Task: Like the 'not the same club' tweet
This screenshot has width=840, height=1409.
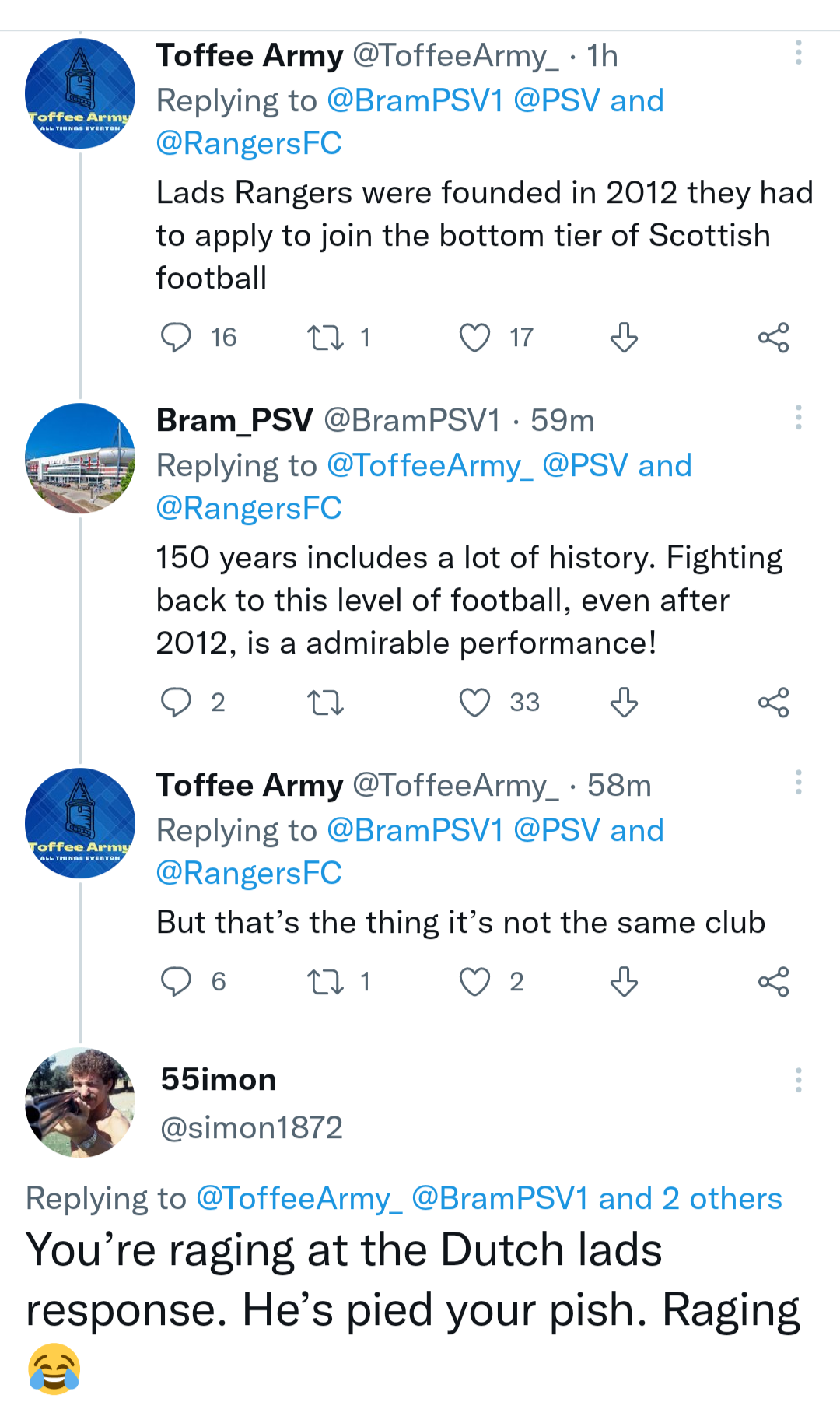Action: coord(474,982)
